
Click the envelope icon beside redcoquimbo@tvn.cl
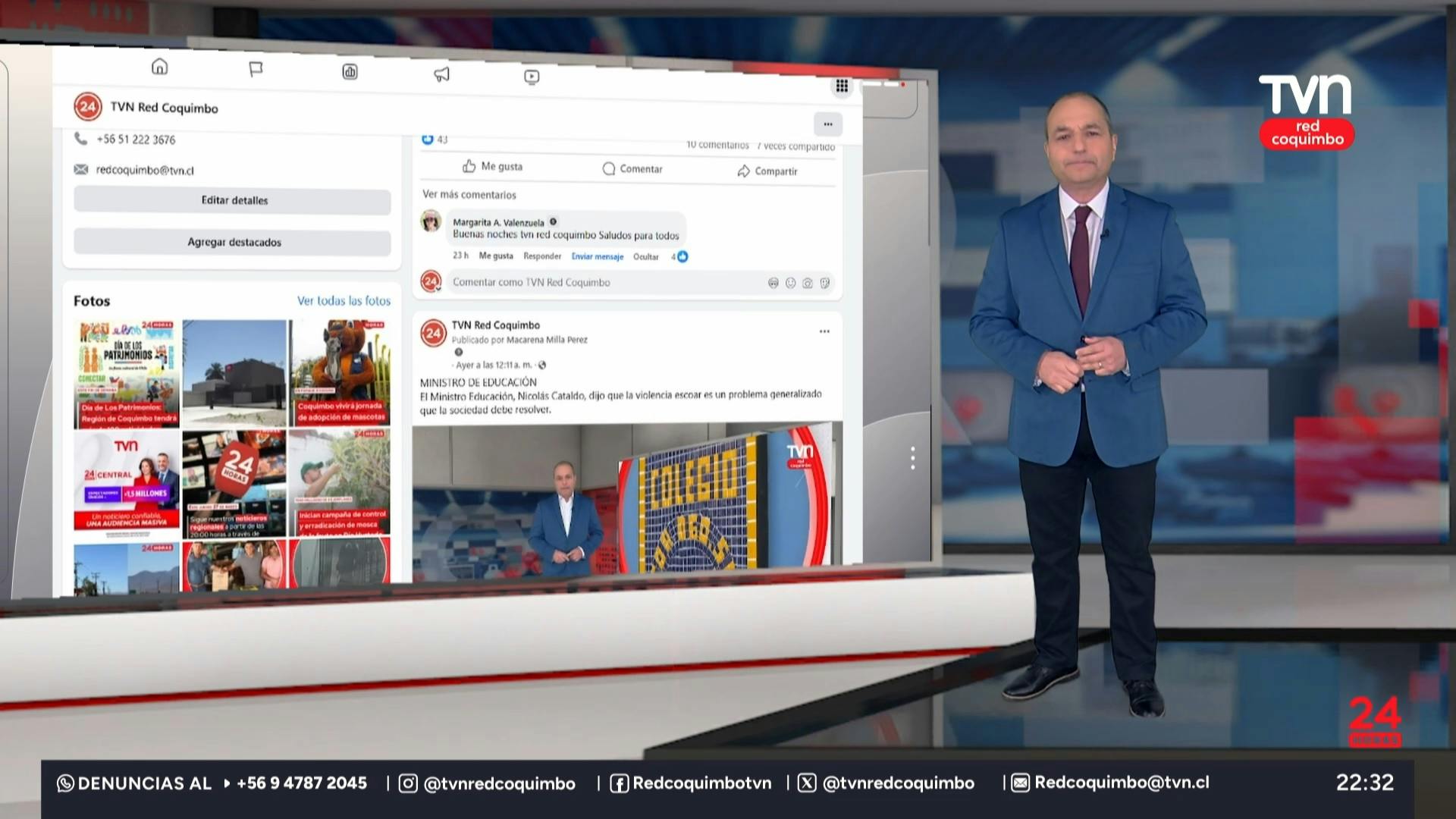80,169
